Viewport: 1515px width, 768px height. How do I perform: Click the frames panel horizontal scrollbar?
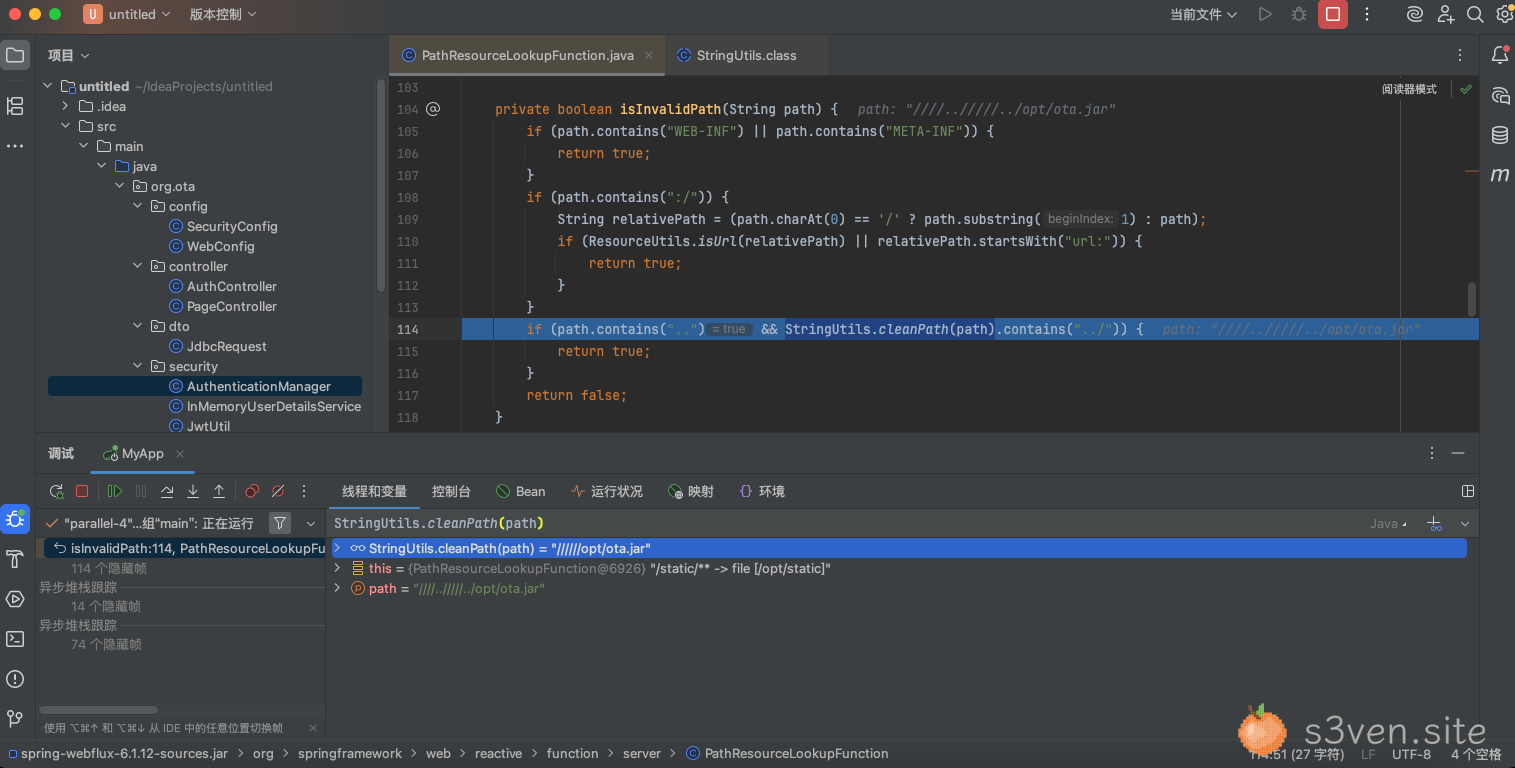pos(98,710)
